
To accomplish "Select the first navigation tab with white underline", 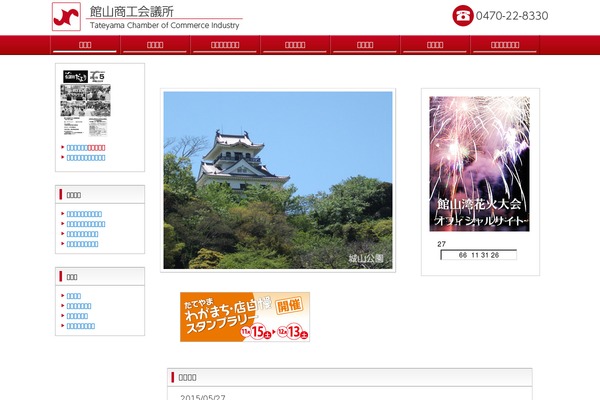I will (85, 45).
